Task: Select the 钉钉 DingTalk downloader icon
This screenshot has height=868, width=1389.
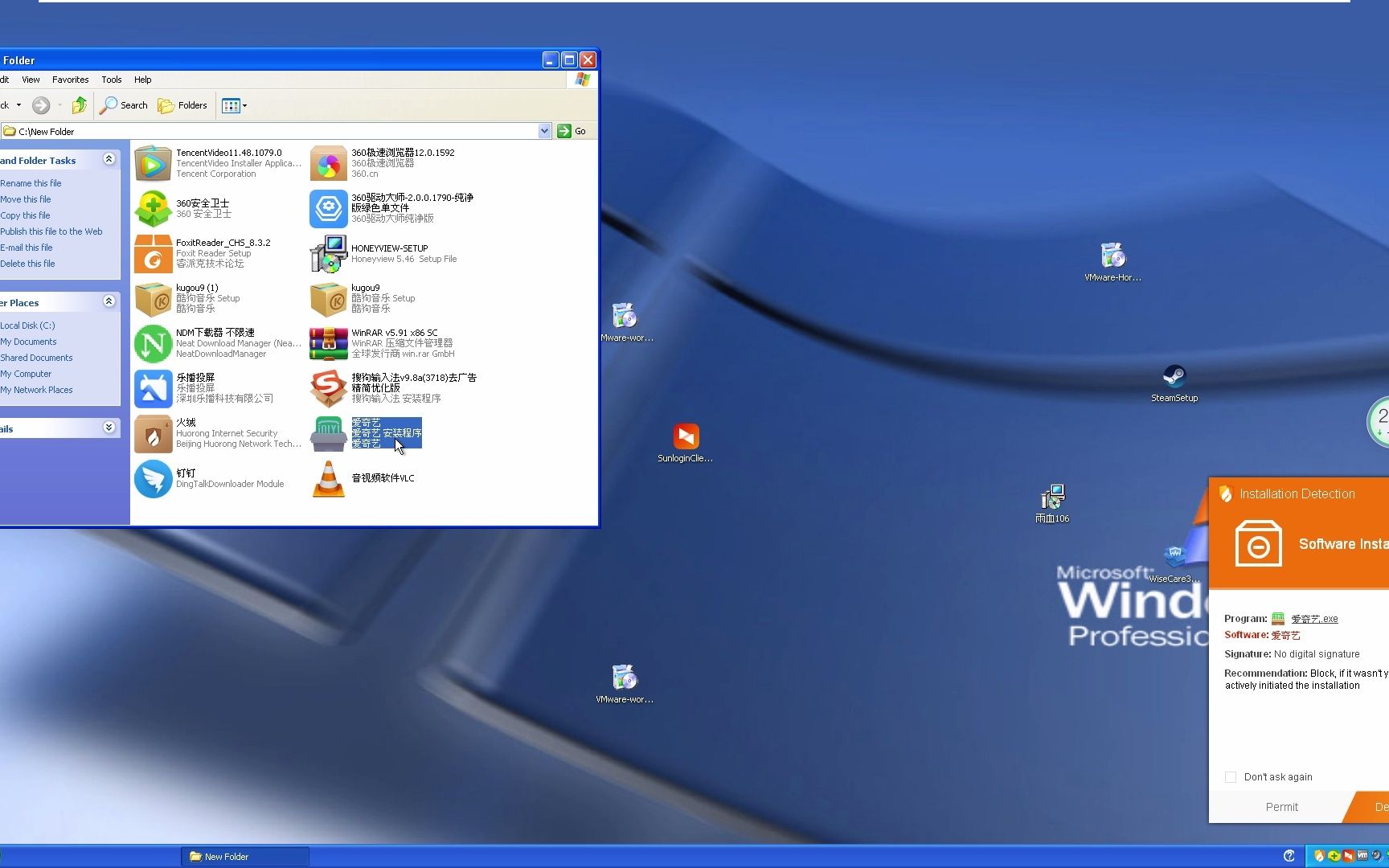Action: [x=153, y=479]
